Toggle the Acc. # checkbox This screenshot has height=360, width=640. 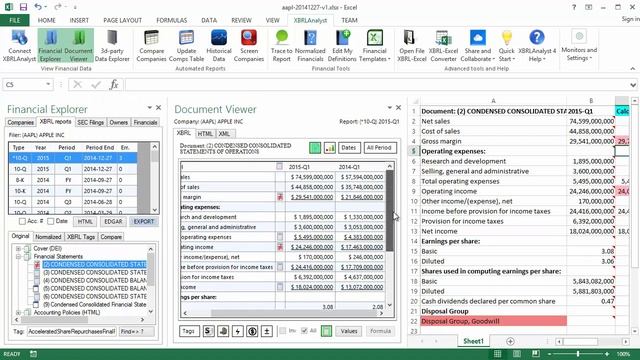[22, 221]
